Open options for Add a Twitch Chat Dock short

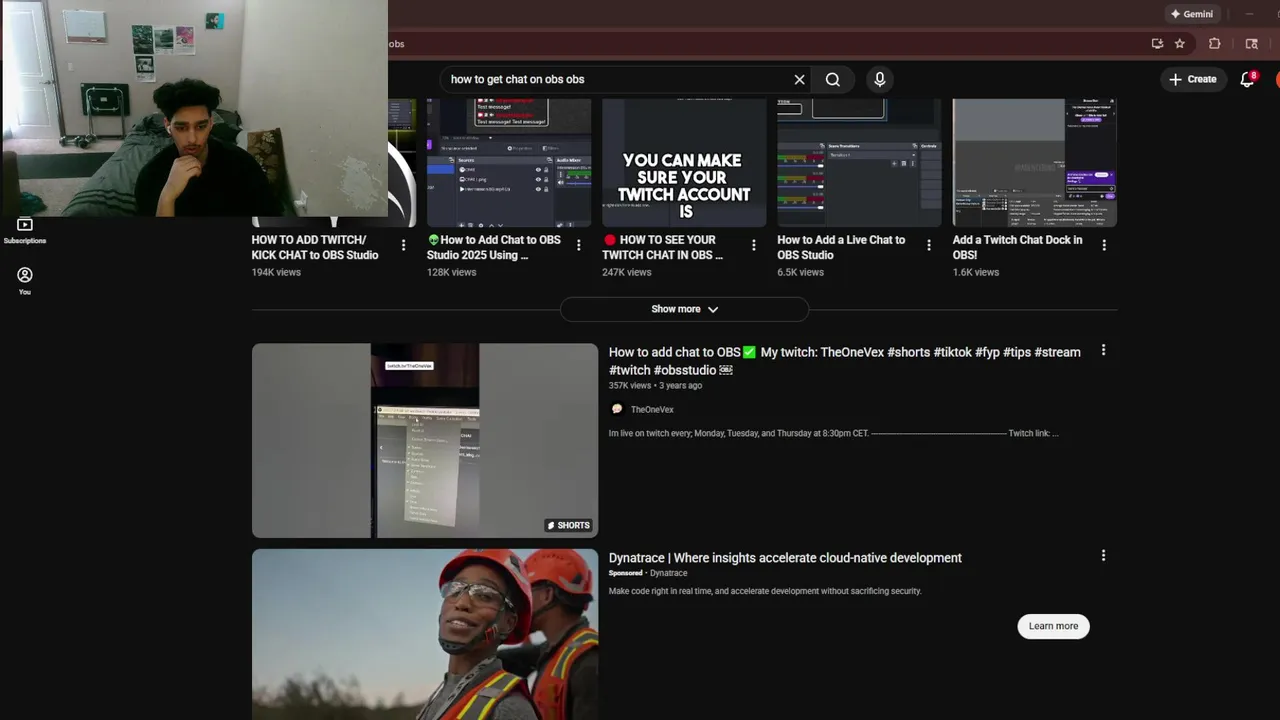pyautogui.click(x=1104, y=245)
